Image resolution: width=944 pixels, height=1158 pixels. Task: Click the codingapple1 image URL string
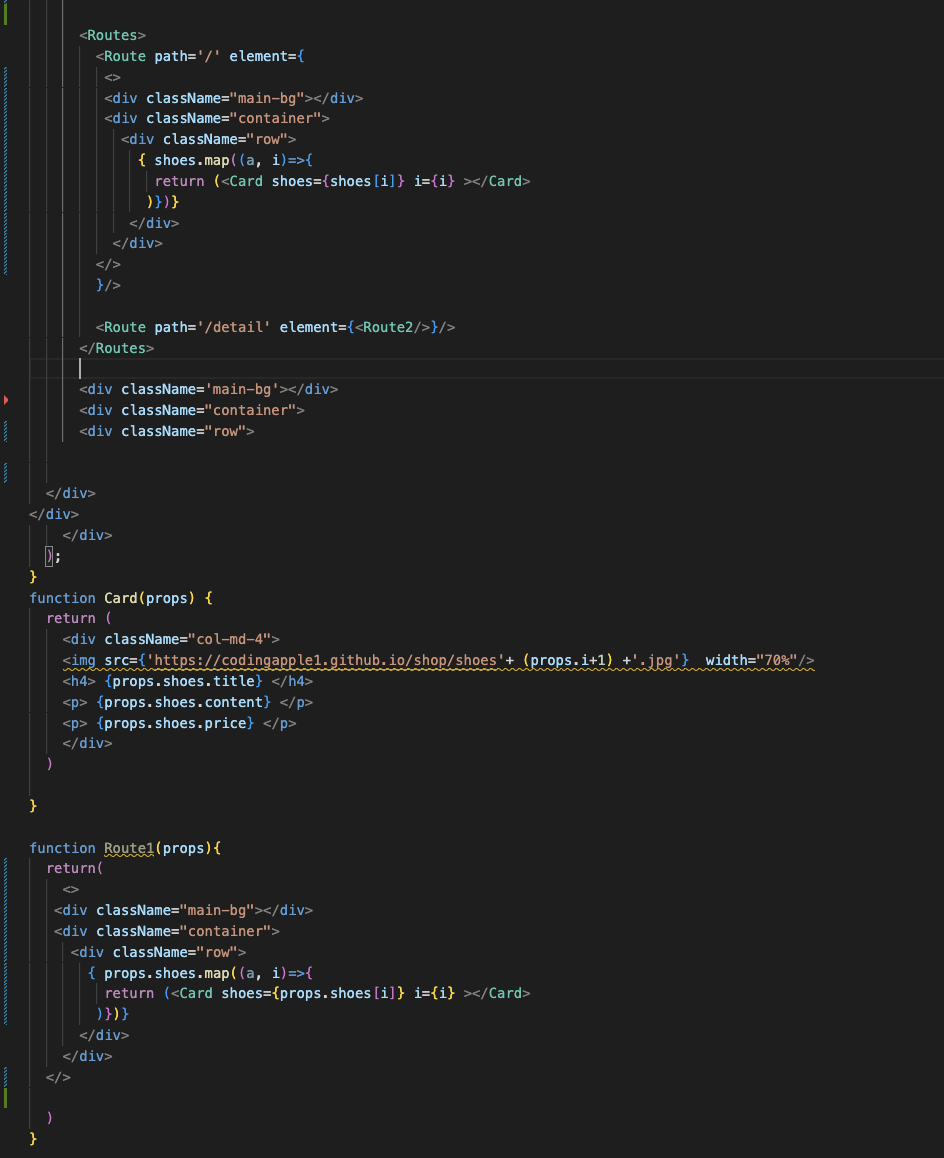tap(325, 660)
